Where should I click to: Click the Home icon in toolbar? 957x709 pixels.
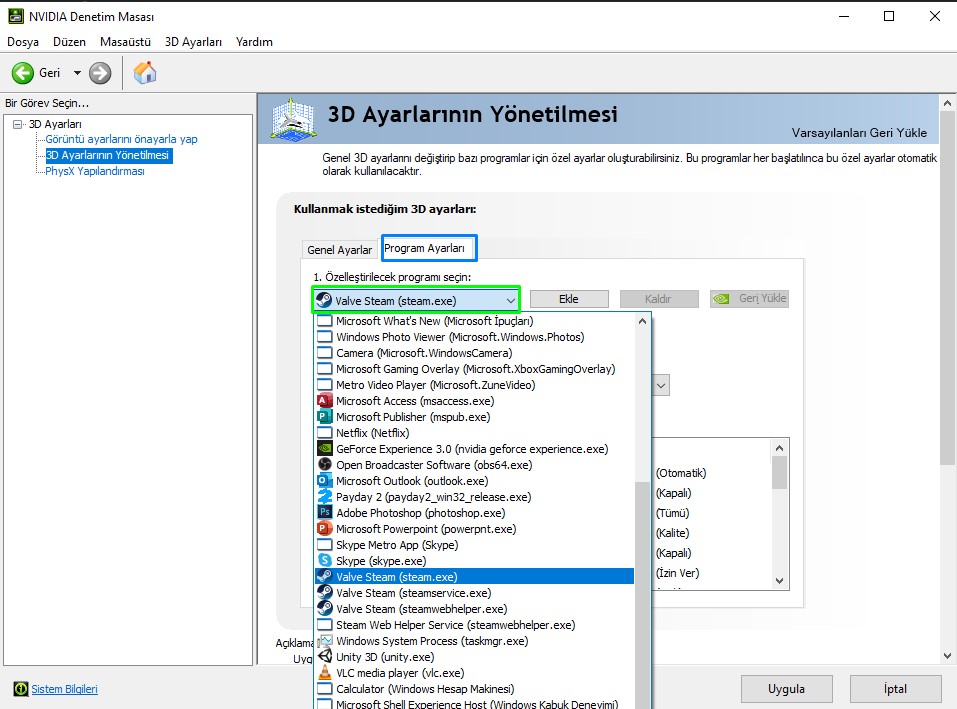pyautogui.click(x=145, y=73)
